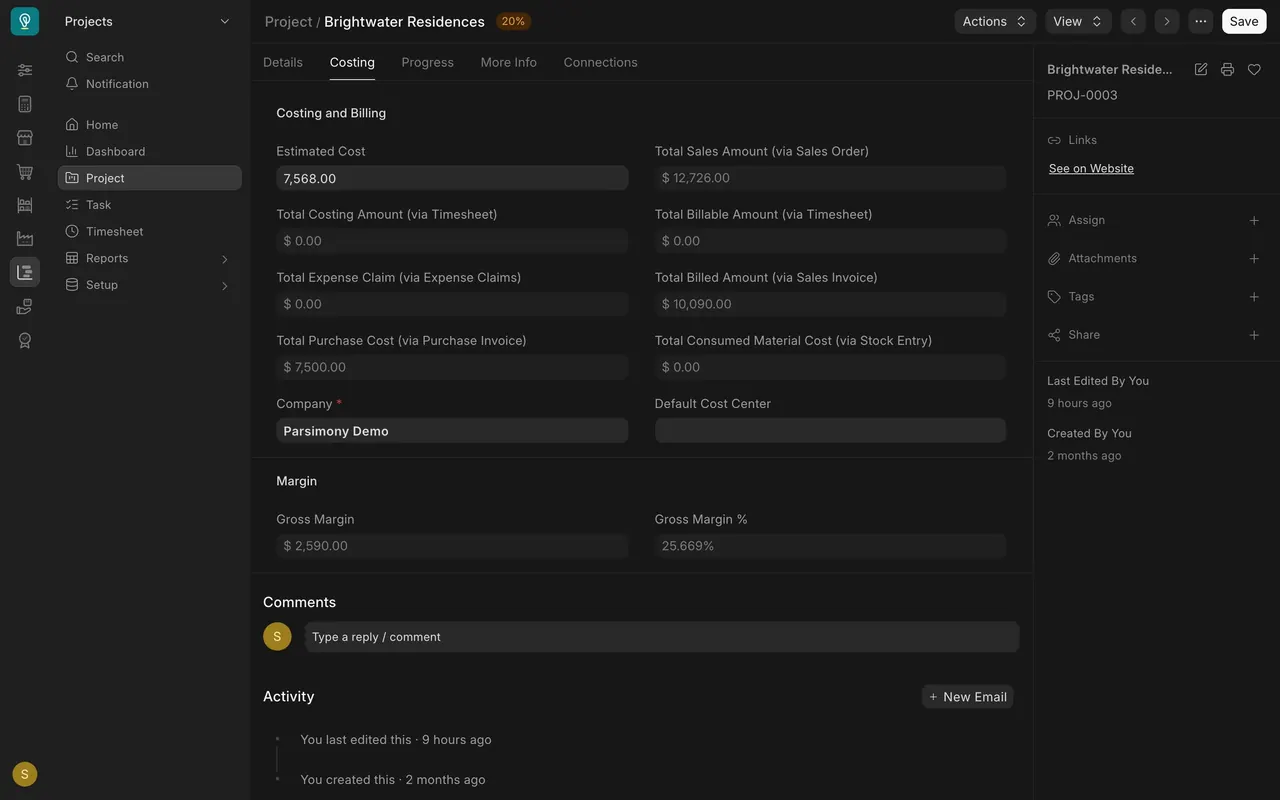Viewport: 1280px width, 800px height.
Task: Click the edit title pencil icon
Action: pos(1201,69)
